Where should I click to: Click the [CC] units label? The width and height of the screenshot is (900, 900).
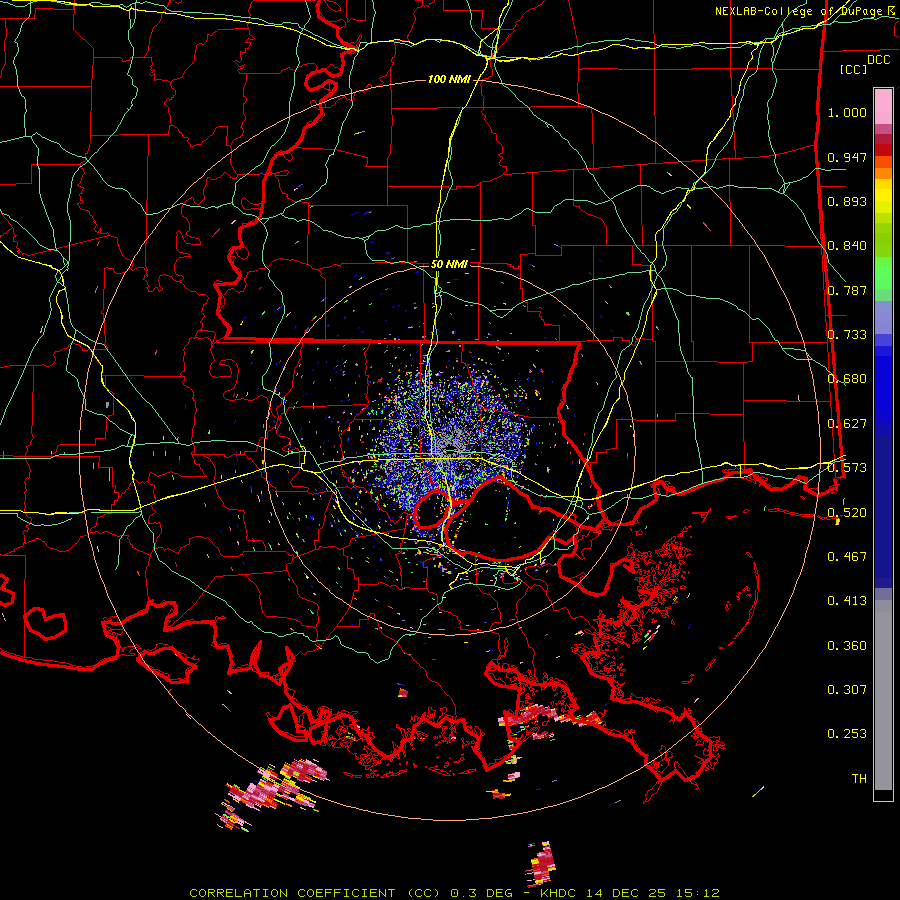coord(853,69)
